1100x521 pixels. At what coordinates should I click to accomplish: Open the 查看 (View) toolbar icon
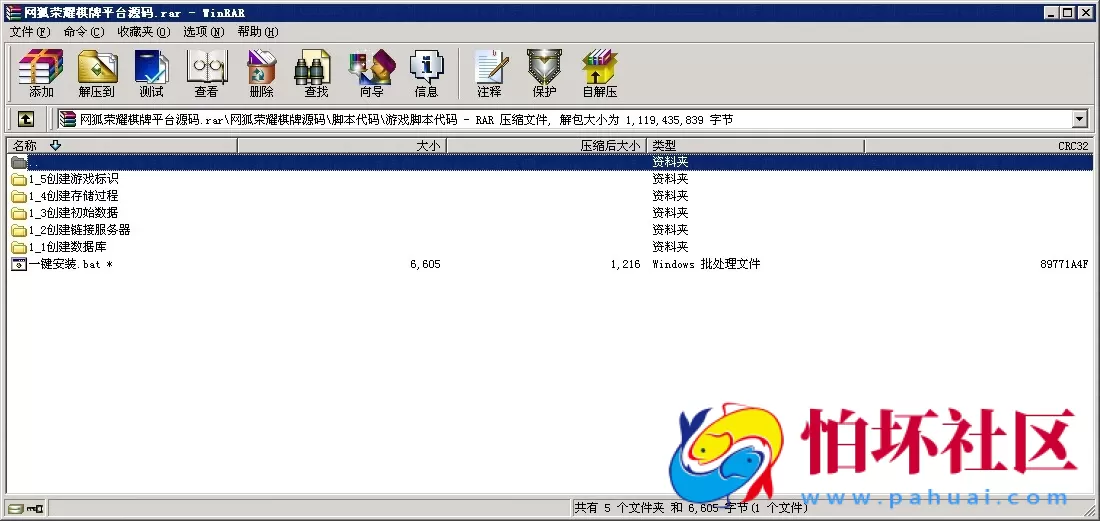206,73
